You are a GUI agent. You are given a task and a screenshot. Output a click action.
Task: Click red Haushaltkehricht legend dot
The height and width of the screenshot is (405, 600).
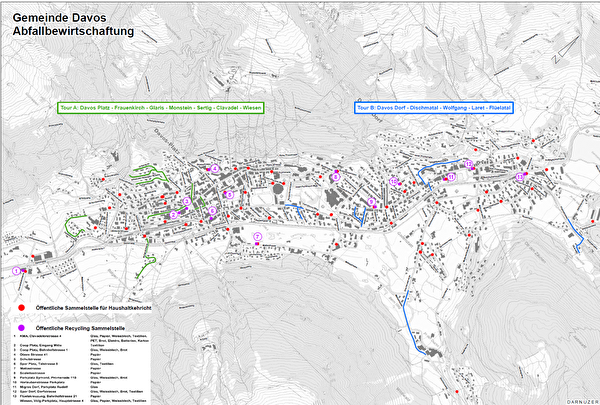20,309
